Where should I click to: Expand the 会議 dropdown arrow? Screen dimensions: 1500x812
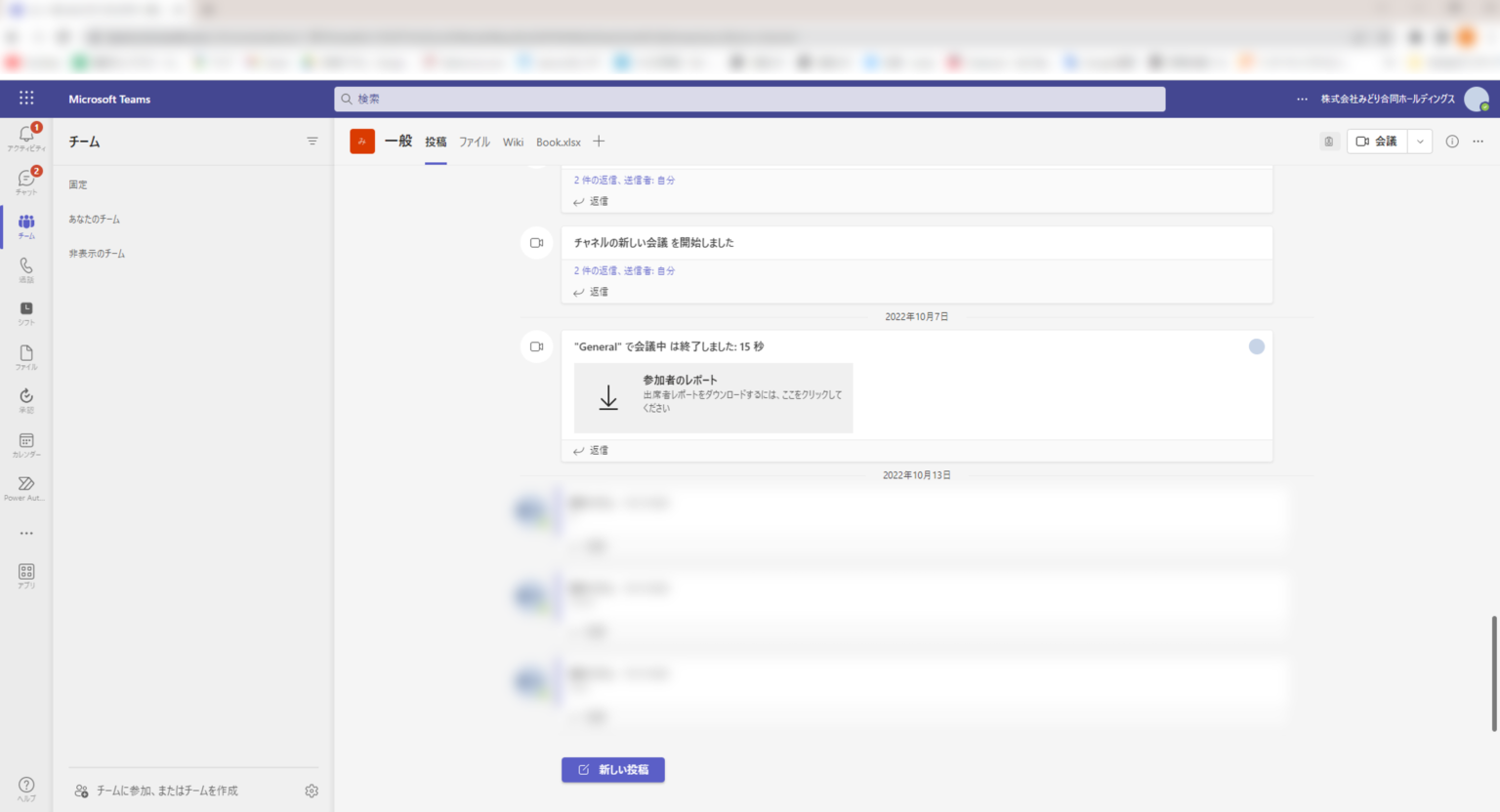(x=1420, y=142)
